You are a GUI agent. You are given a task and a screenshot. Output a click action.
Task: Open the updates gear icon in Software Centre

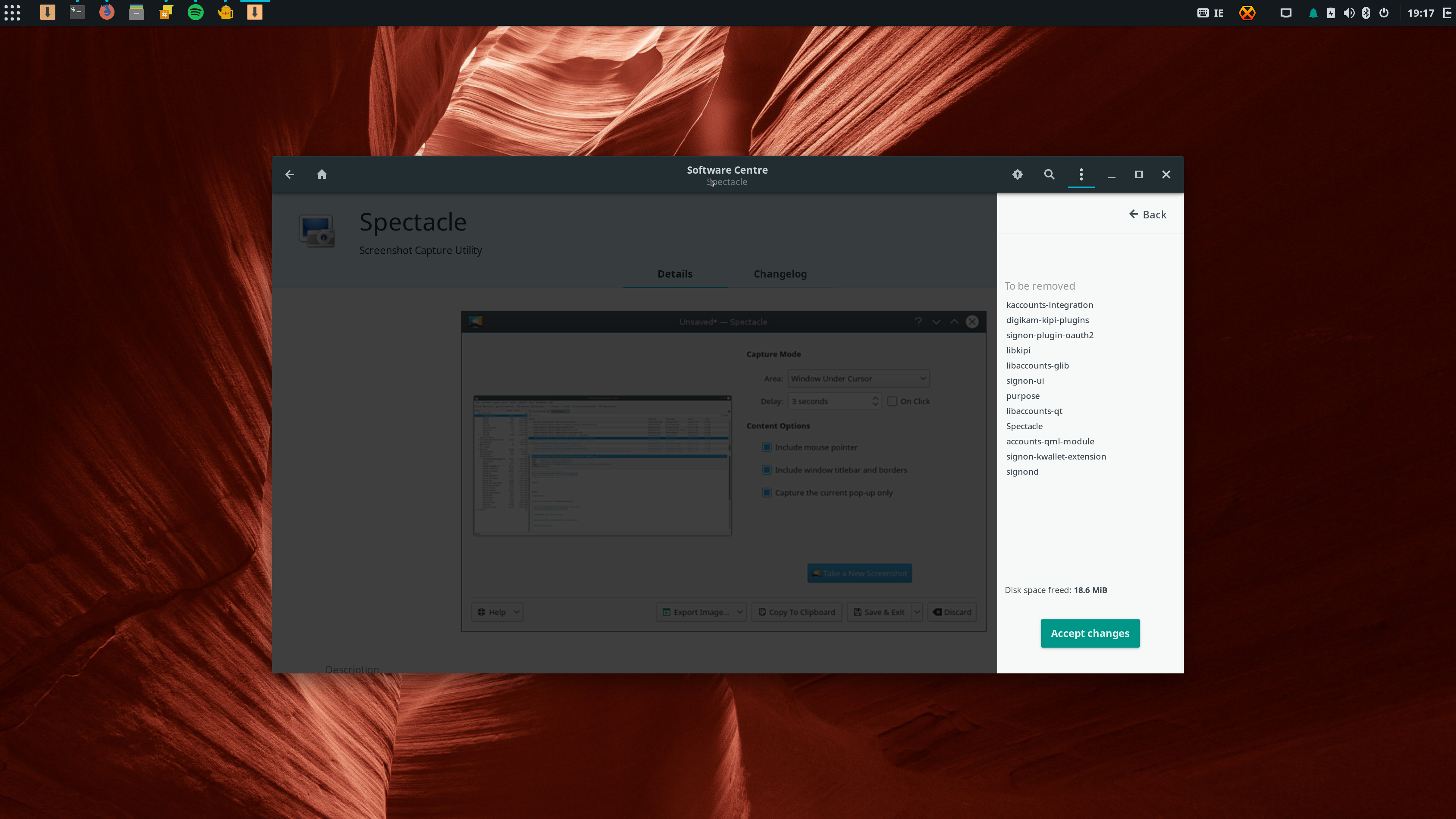(1017, 175)
